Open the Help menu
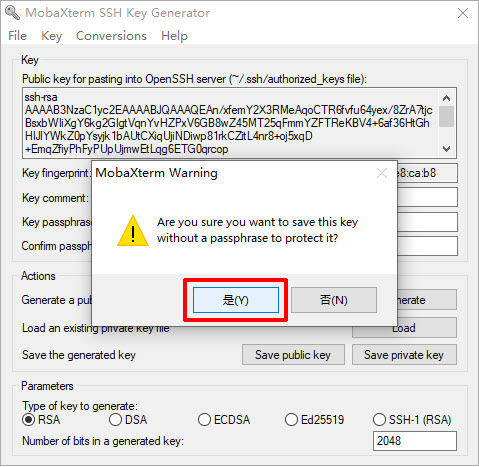 (174, 36)
